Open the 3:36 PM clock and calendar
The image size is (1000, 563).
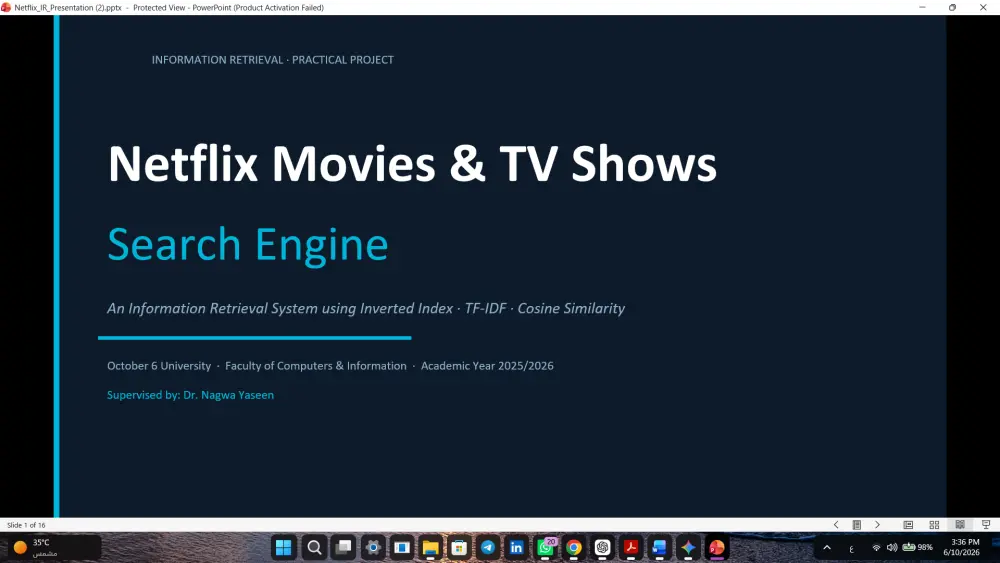click(962, 547)
